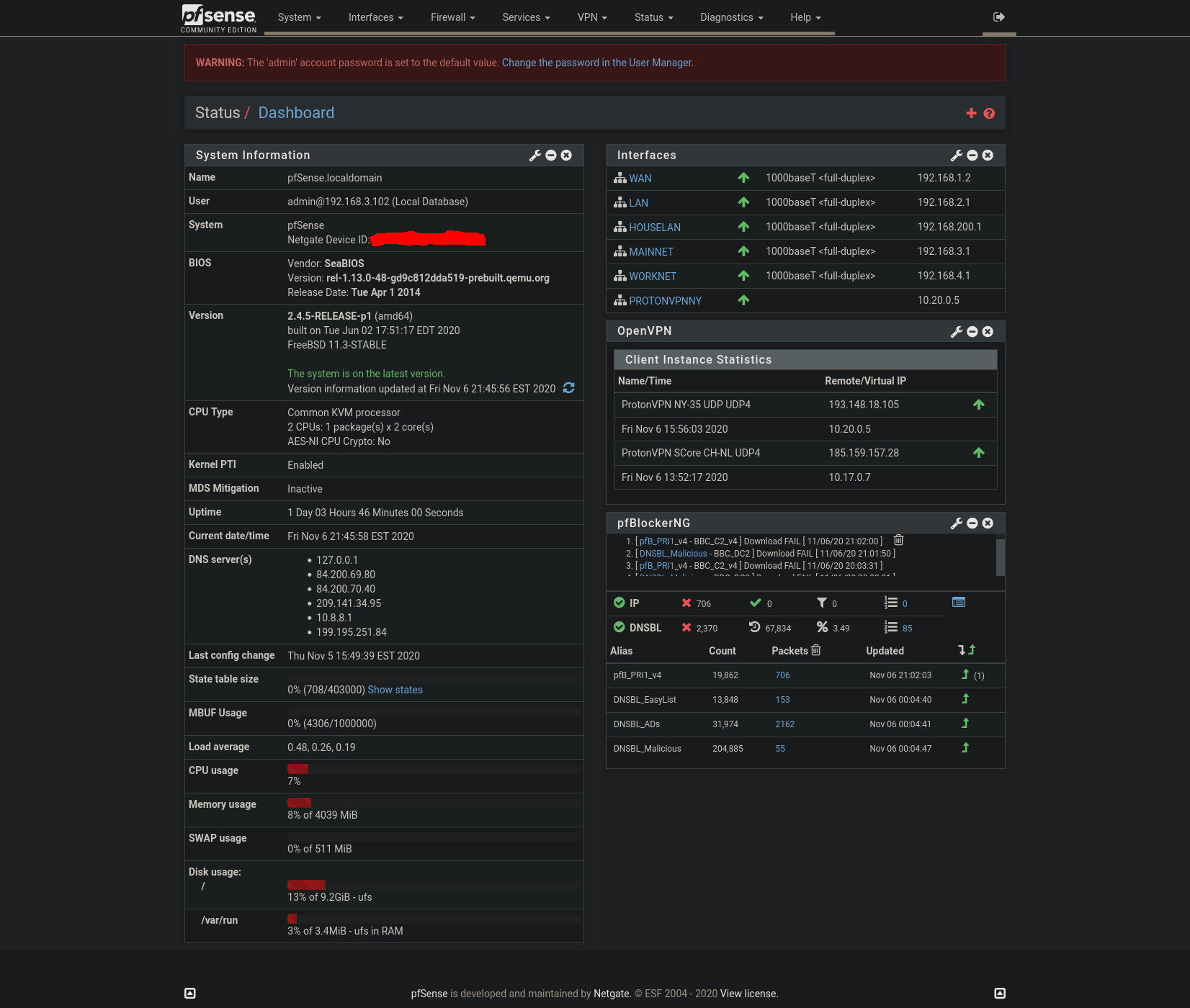This screenshot has width=1190, height=1008.
Task: Click the up arrow on pfB_PRI1_v4 row
Action: point(965,675)
